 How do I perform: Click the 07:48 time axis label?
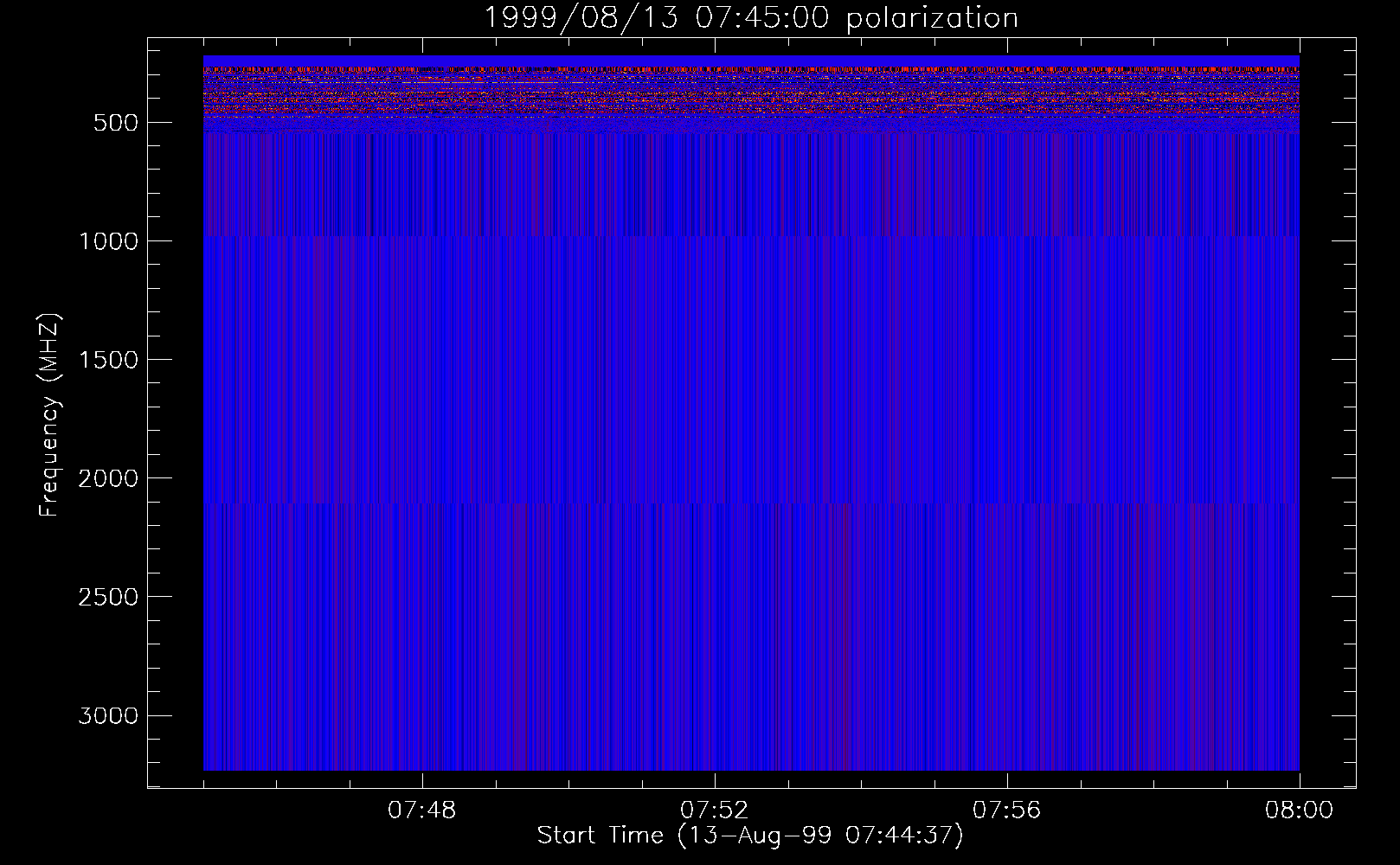click(422, 811)
